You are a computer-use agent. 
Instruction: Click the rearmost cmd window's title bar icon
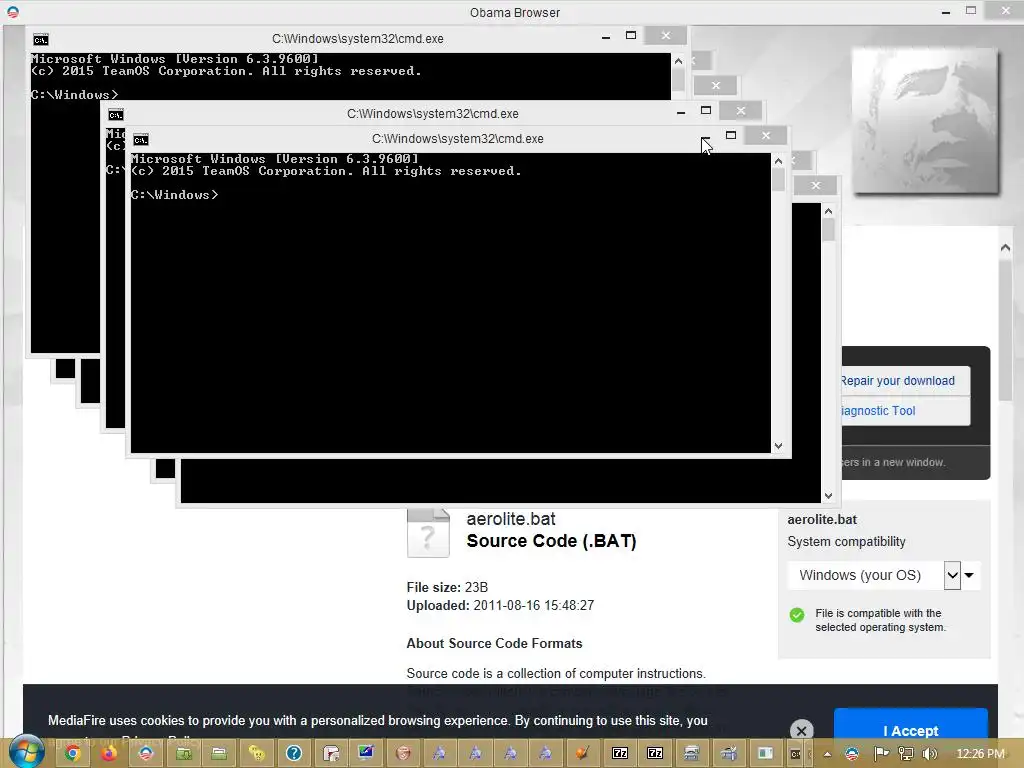pyautogui.click(x=40, y=40)
